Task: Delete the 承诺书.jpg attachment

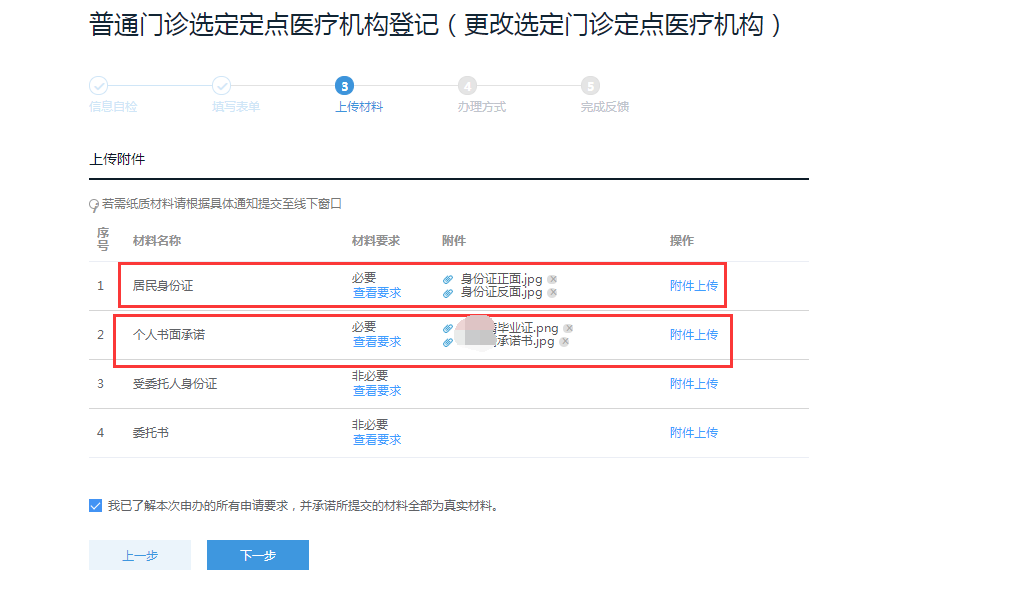Action: click(x=564, y=341)
